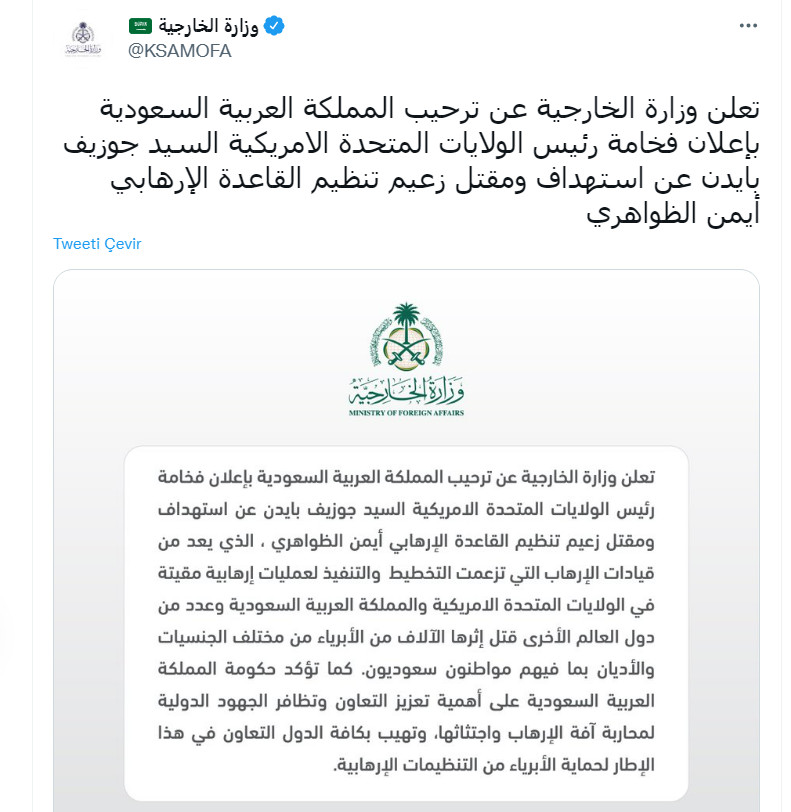Click the ministry profile avatar
The height and width of the screenshot is (812, 791).
point(83,38)
